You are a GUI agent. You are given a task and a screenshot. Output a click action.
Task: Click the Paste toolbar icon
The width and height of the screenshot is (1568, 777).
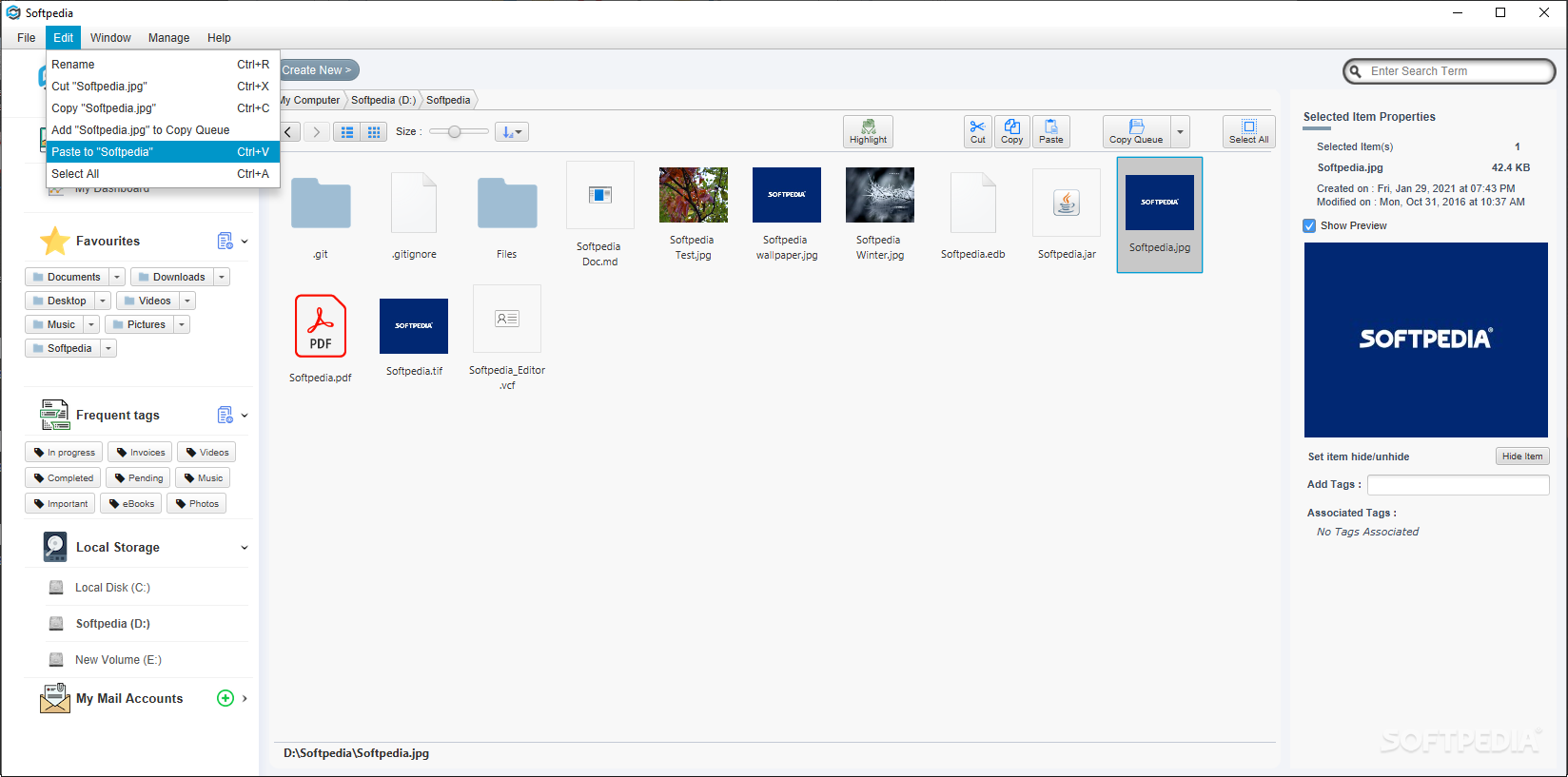(x=1051, y=131)
